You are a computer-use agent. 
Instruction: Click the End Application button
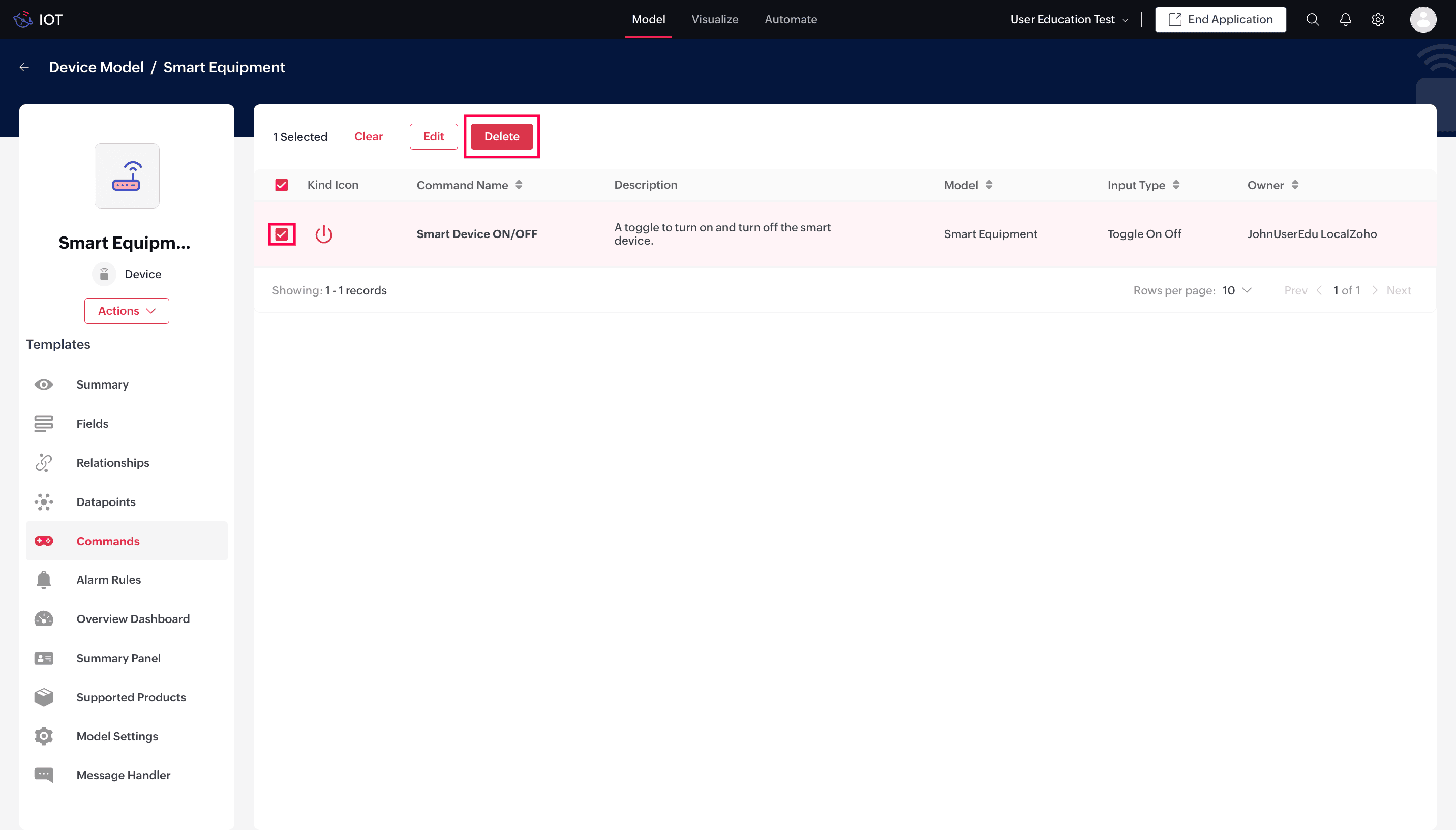pos(1220,19)
